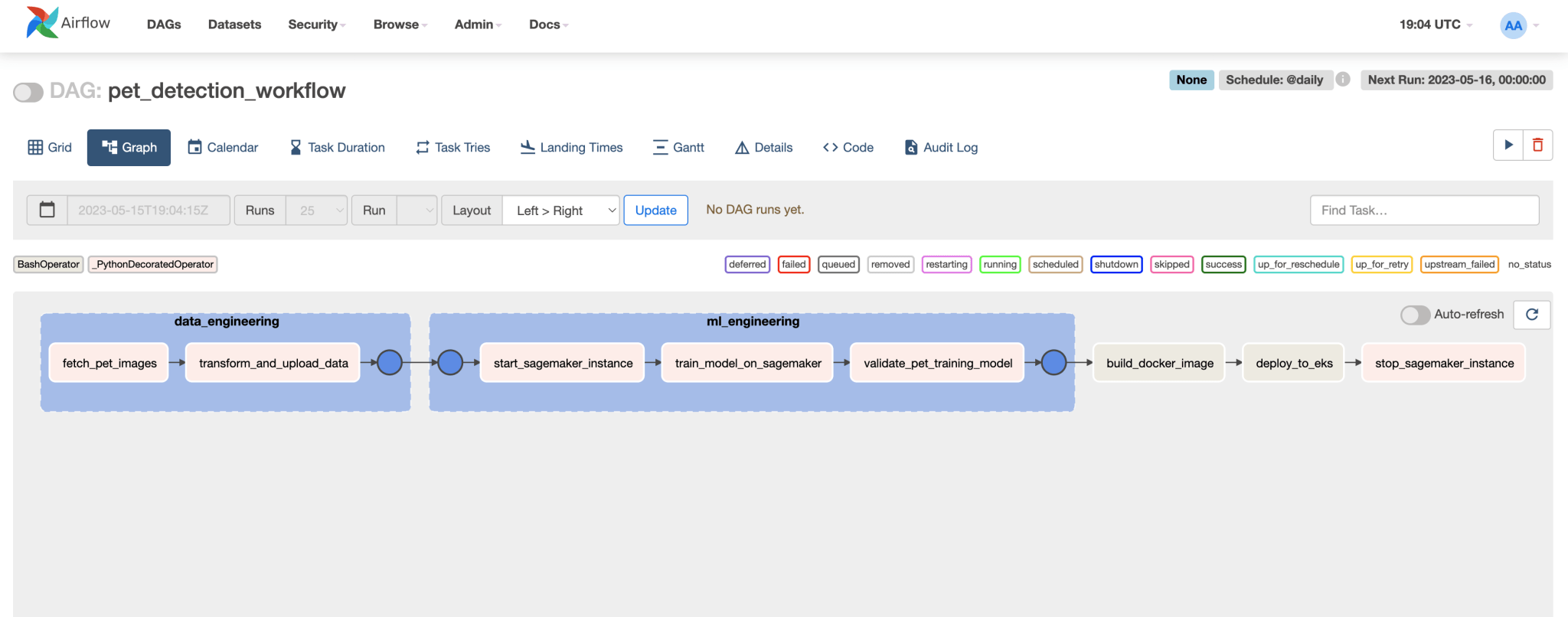This screenshot has height=617, width=1568.
Task: Click the data_engineering group exit circle node
Action: pos(390,362)
